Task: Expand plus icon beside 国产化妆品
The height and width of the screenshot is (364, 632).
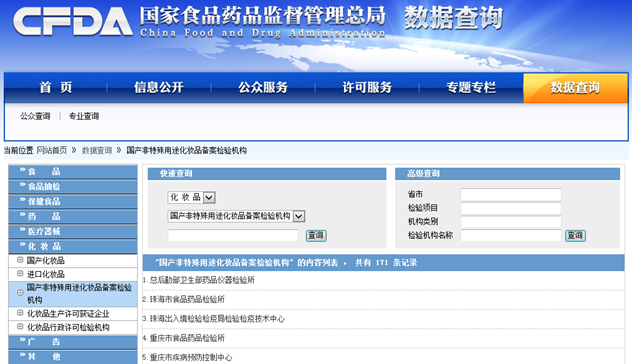Action: pos(20,260)
